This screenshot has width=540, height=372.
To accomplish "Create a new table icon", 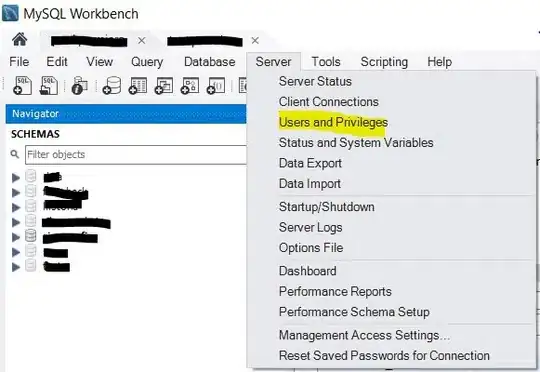I will click(138, 85).
